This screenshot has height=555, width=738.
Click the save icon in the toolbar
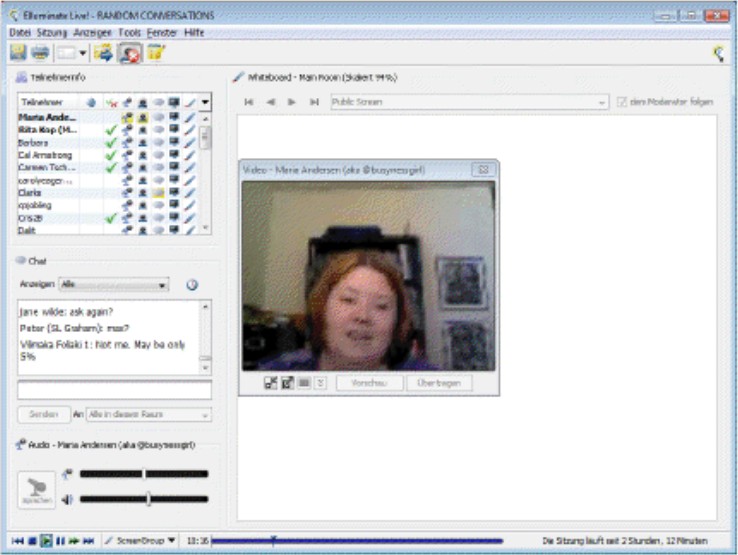pos(18,53)
